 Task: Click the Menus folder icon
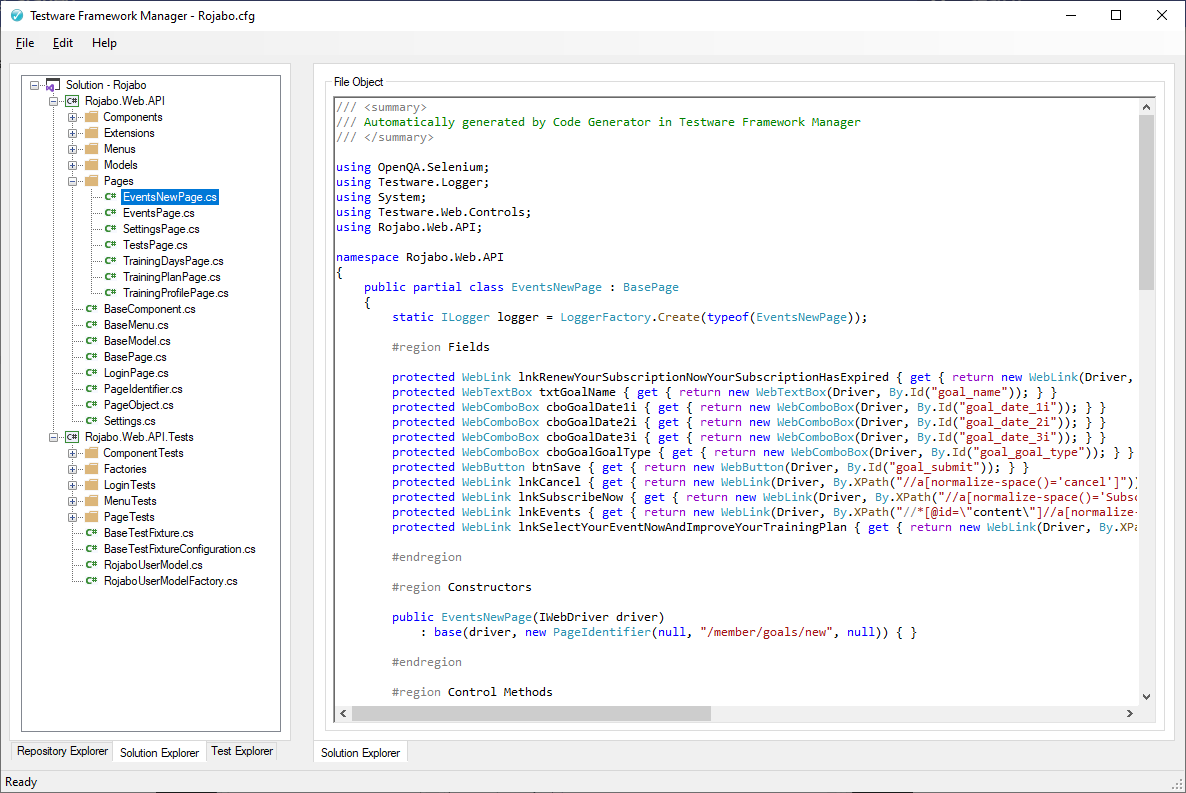92,148
